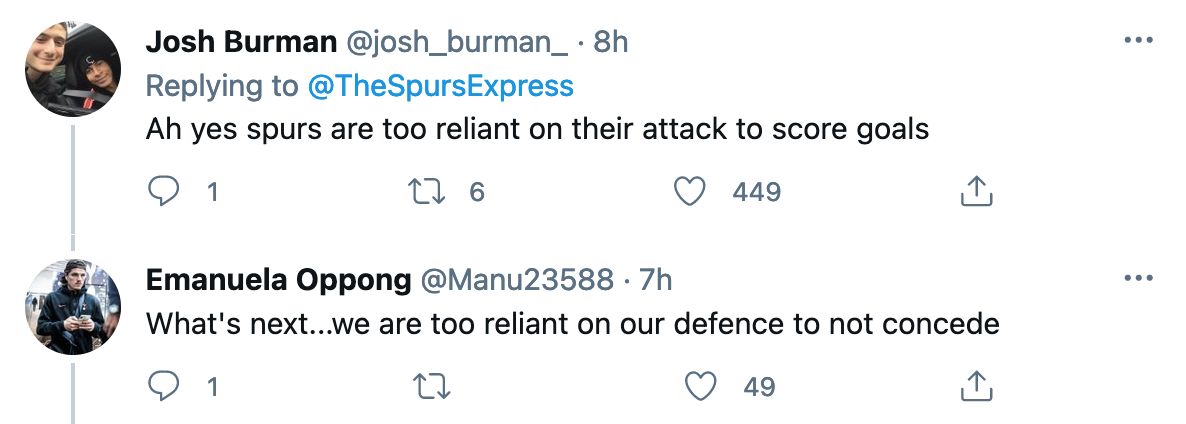1186x424 pixels.
Task: Open the tweet about spurs attack reliance
Action: [537, 130]
